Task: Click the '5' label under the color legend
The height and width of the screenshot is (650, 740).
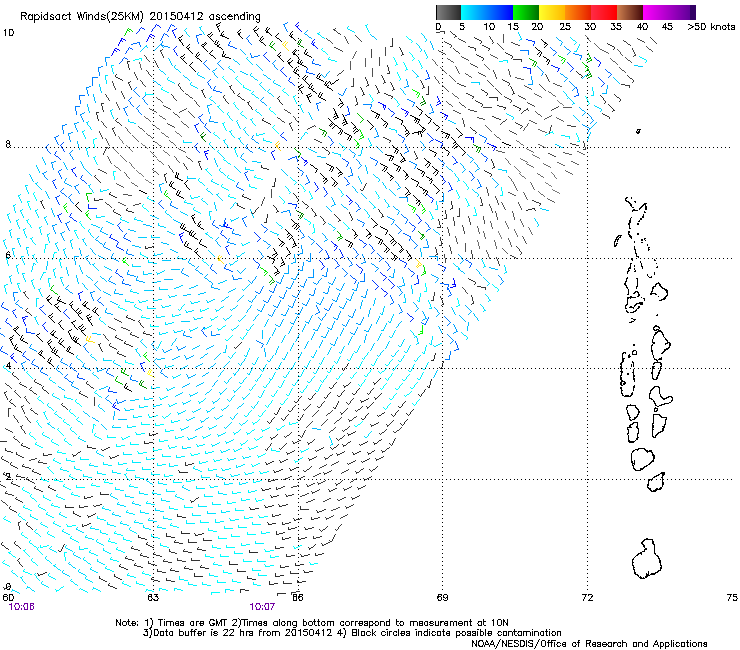Action: click(x=462, y=27)
